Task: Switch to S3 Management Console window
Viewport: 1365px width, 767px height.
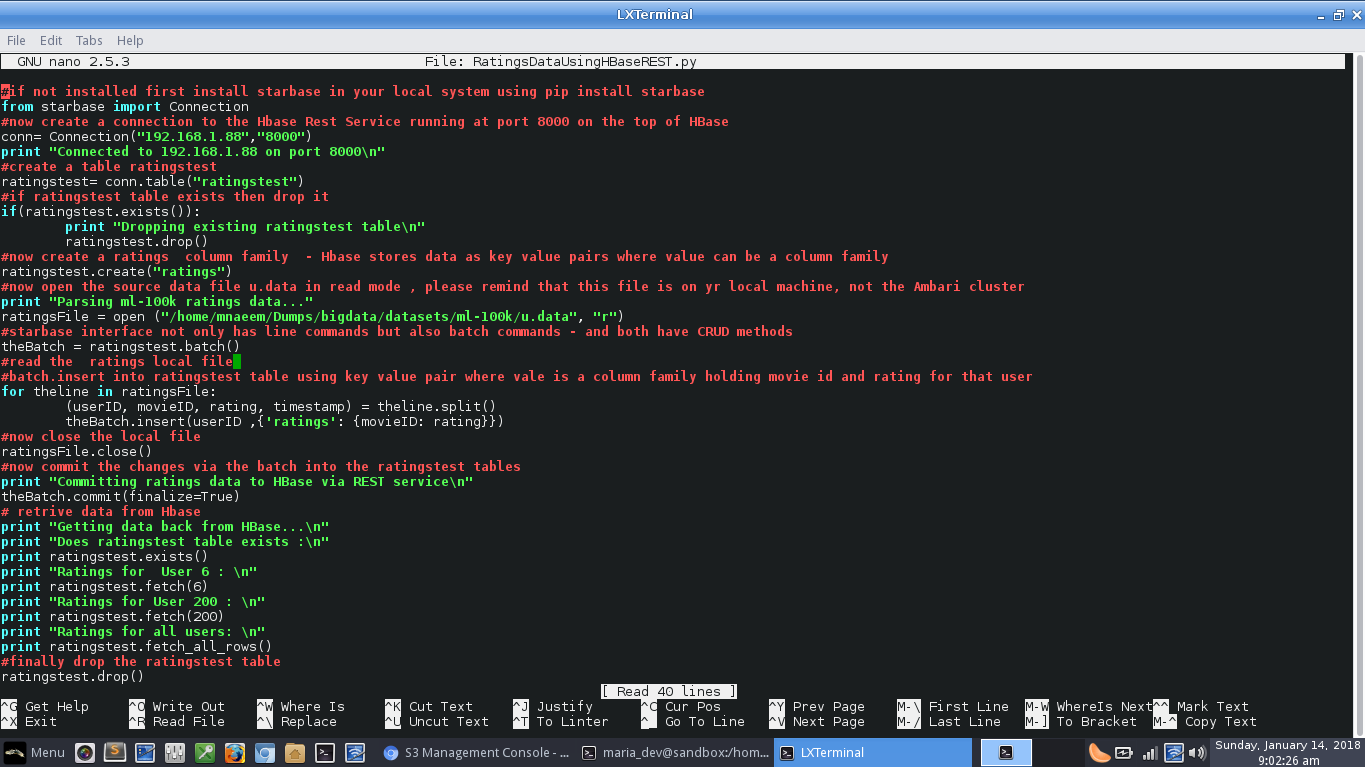Action: [x=476, y=752]
